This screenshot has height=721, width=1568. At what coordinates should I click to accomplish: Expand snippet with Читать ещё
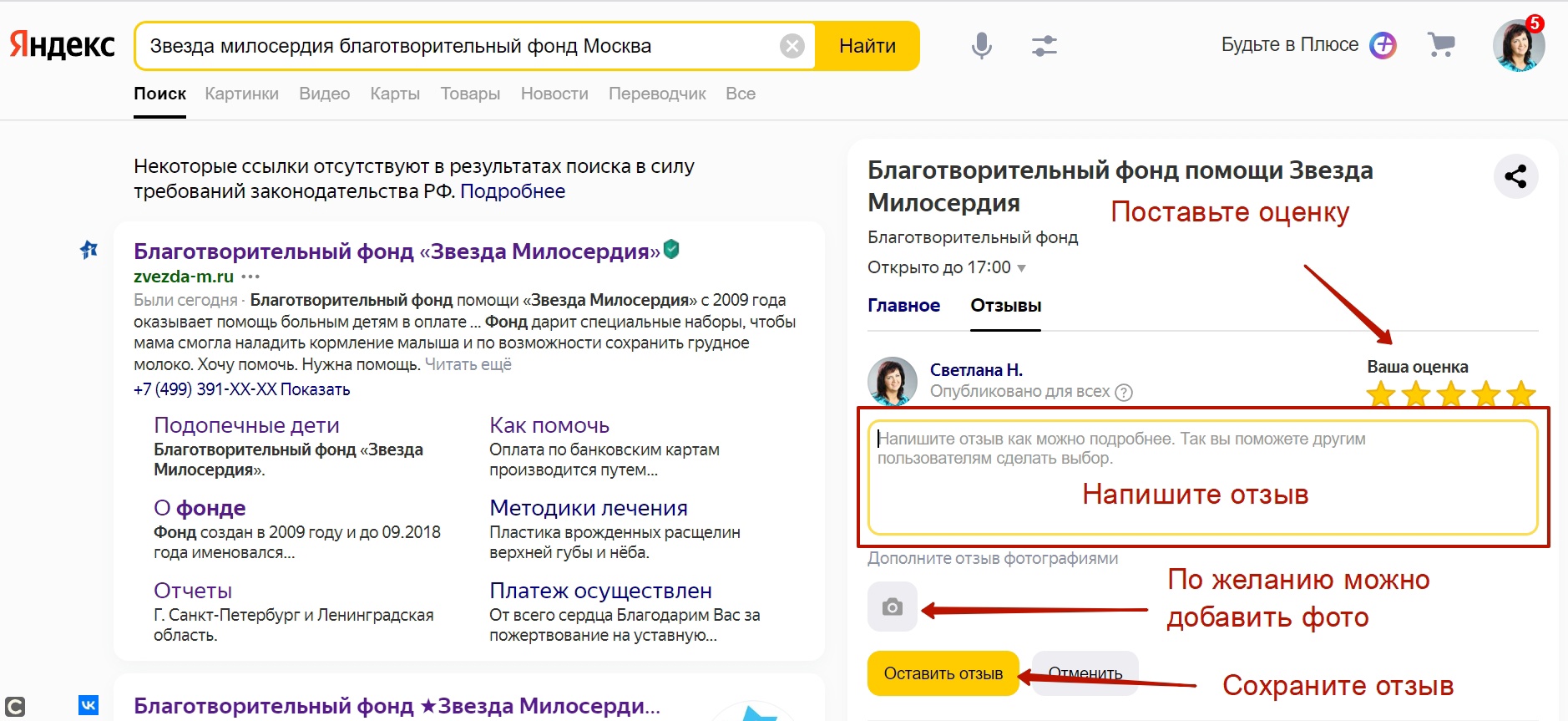468,364
